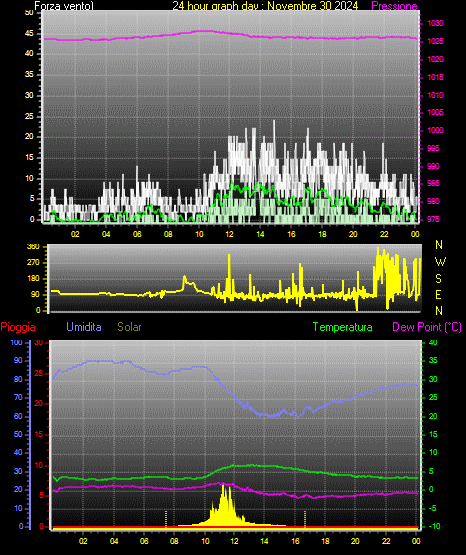Click the Forza vento axis title
The image size is (466, 555).
[64, 6]
